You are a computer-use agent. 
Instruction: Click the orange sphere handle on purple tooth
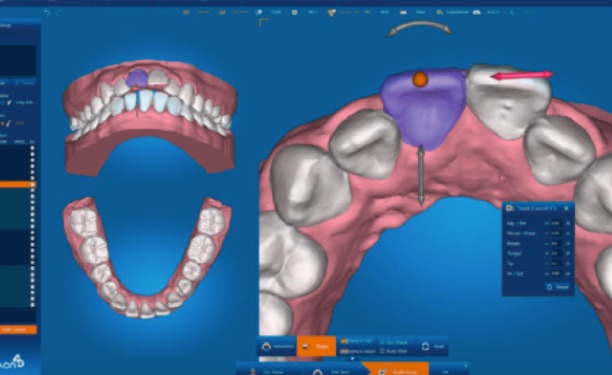click(x=420, y=79)
